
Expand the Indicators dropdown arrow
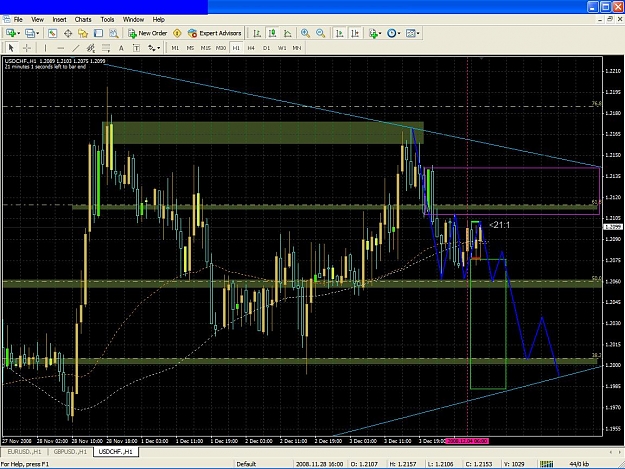pyautogui.click(x=380, y=33)
